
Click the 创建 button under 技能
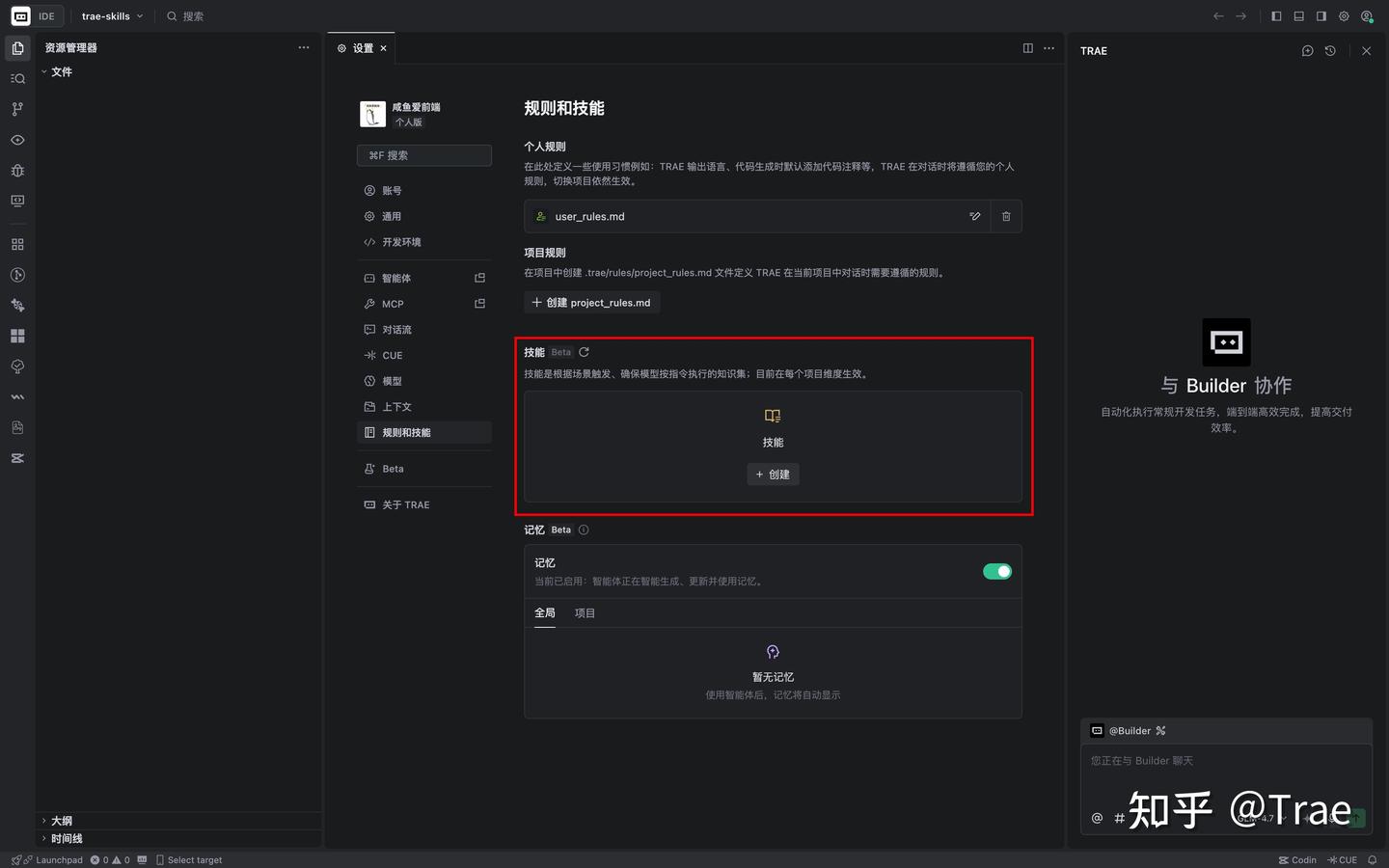click(x=773, y=475)
